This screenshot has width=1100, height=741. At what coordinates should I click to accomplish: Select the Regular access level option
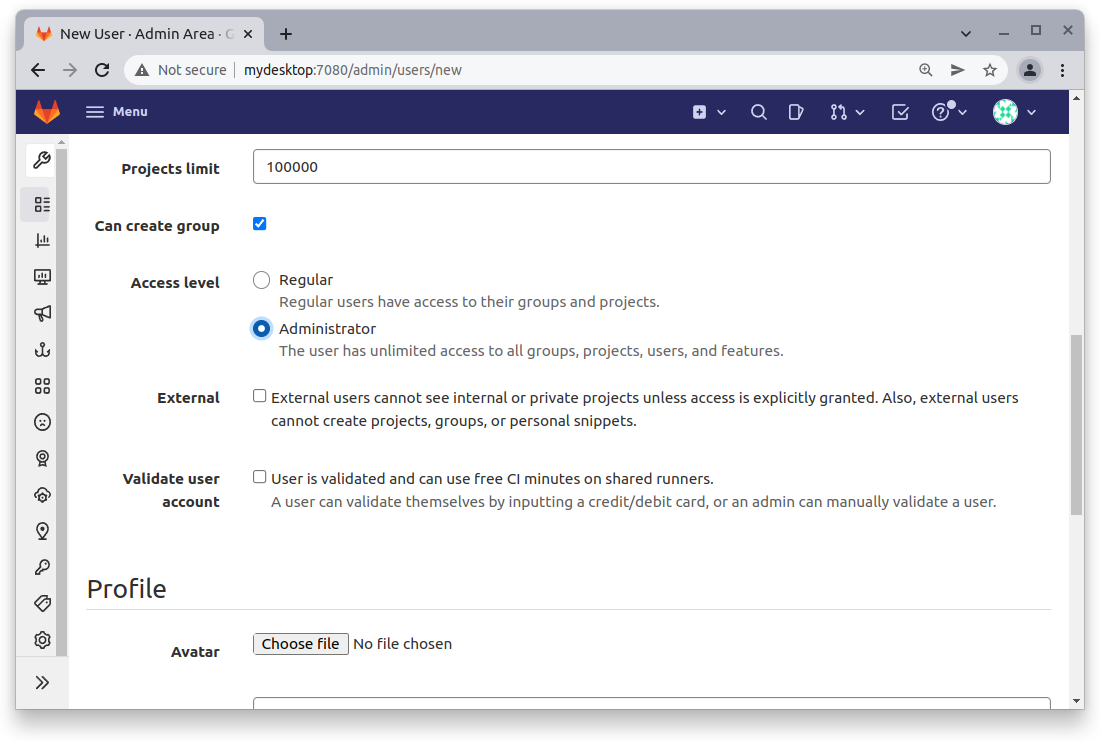261,280
